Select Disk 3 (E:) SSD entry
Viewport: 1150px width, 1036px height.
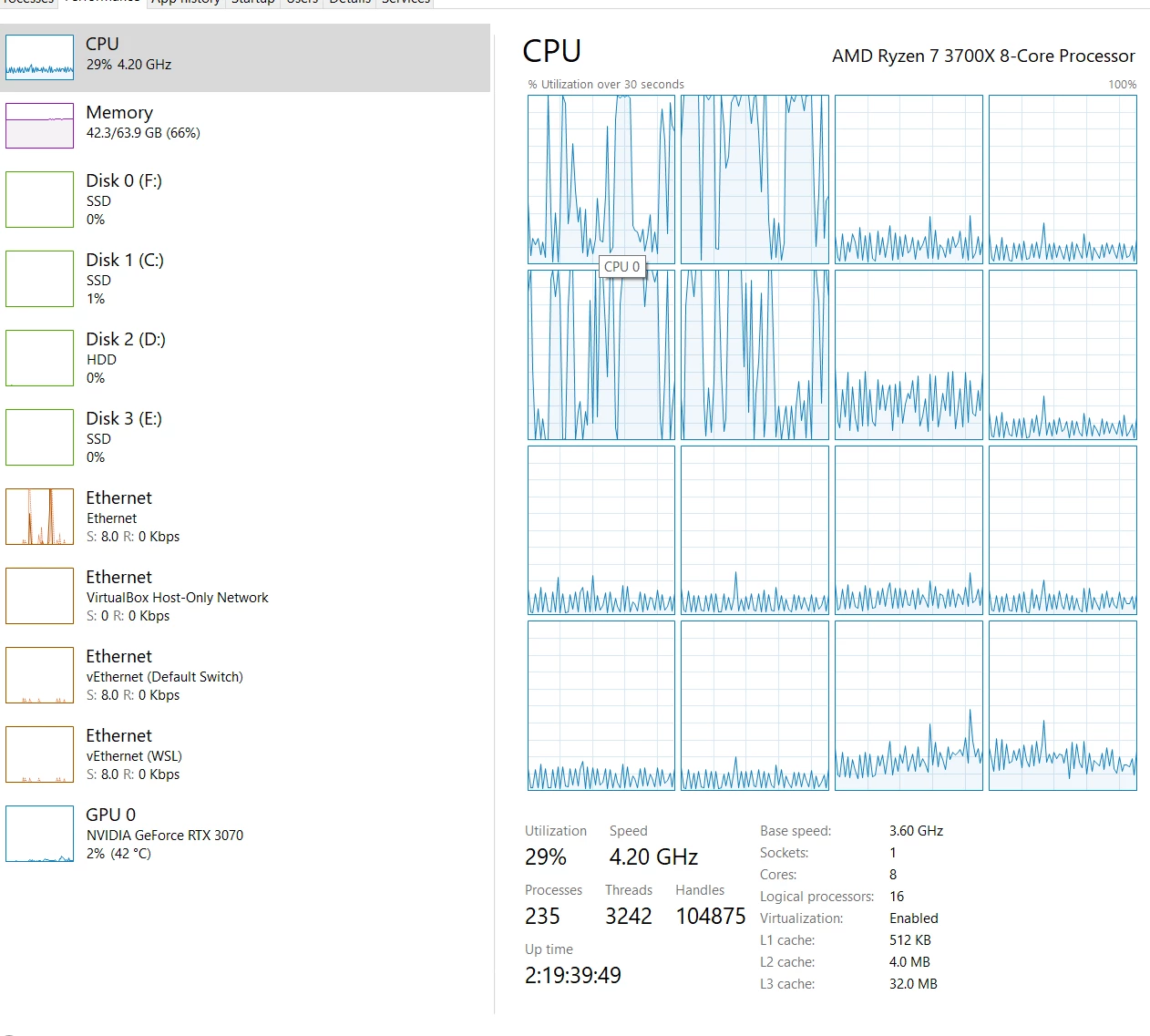pyautogui.click(x=245, y=437)
